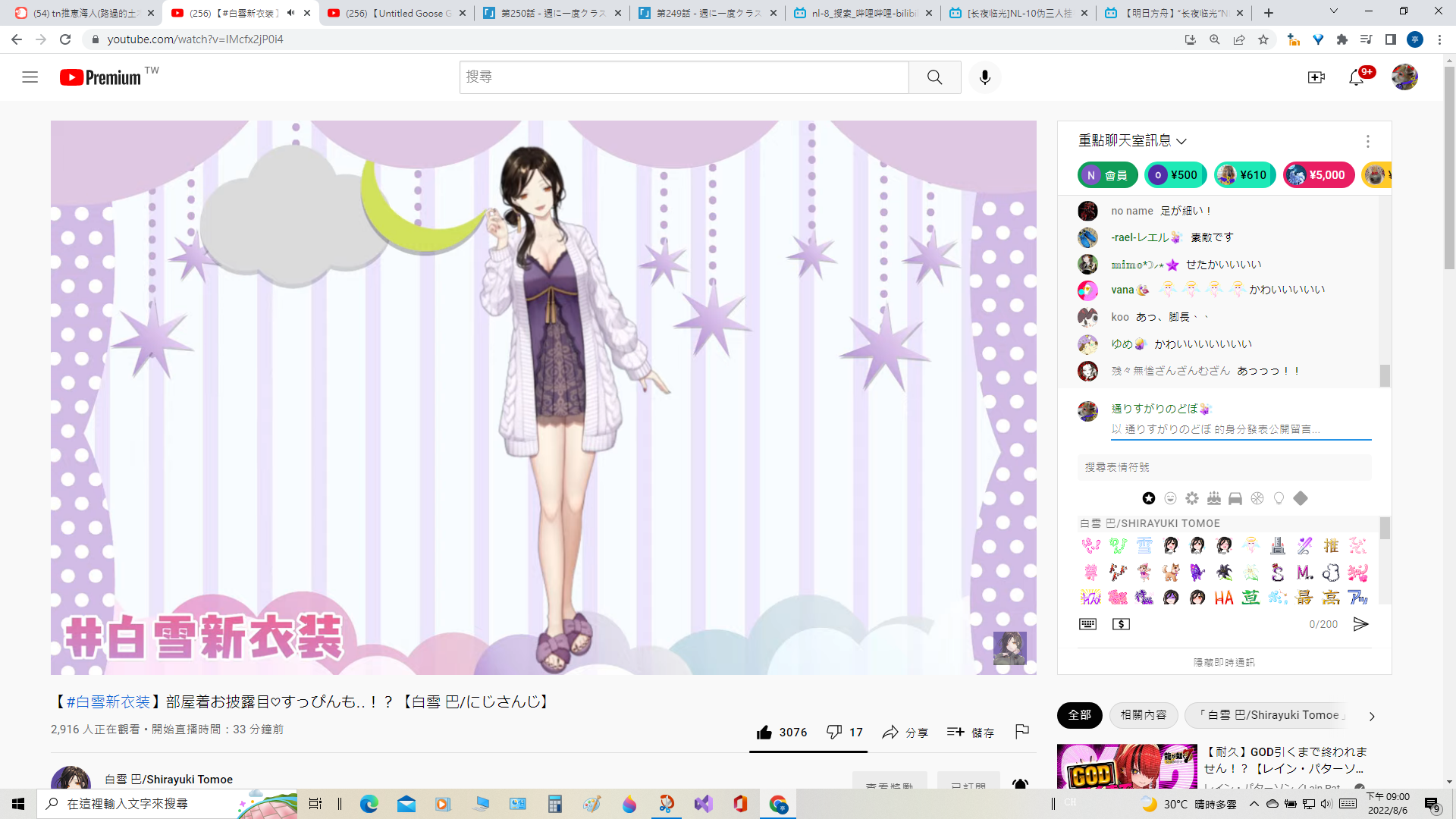Insert the green 草 emote
1456x819 pixels.
[1250, 598]
